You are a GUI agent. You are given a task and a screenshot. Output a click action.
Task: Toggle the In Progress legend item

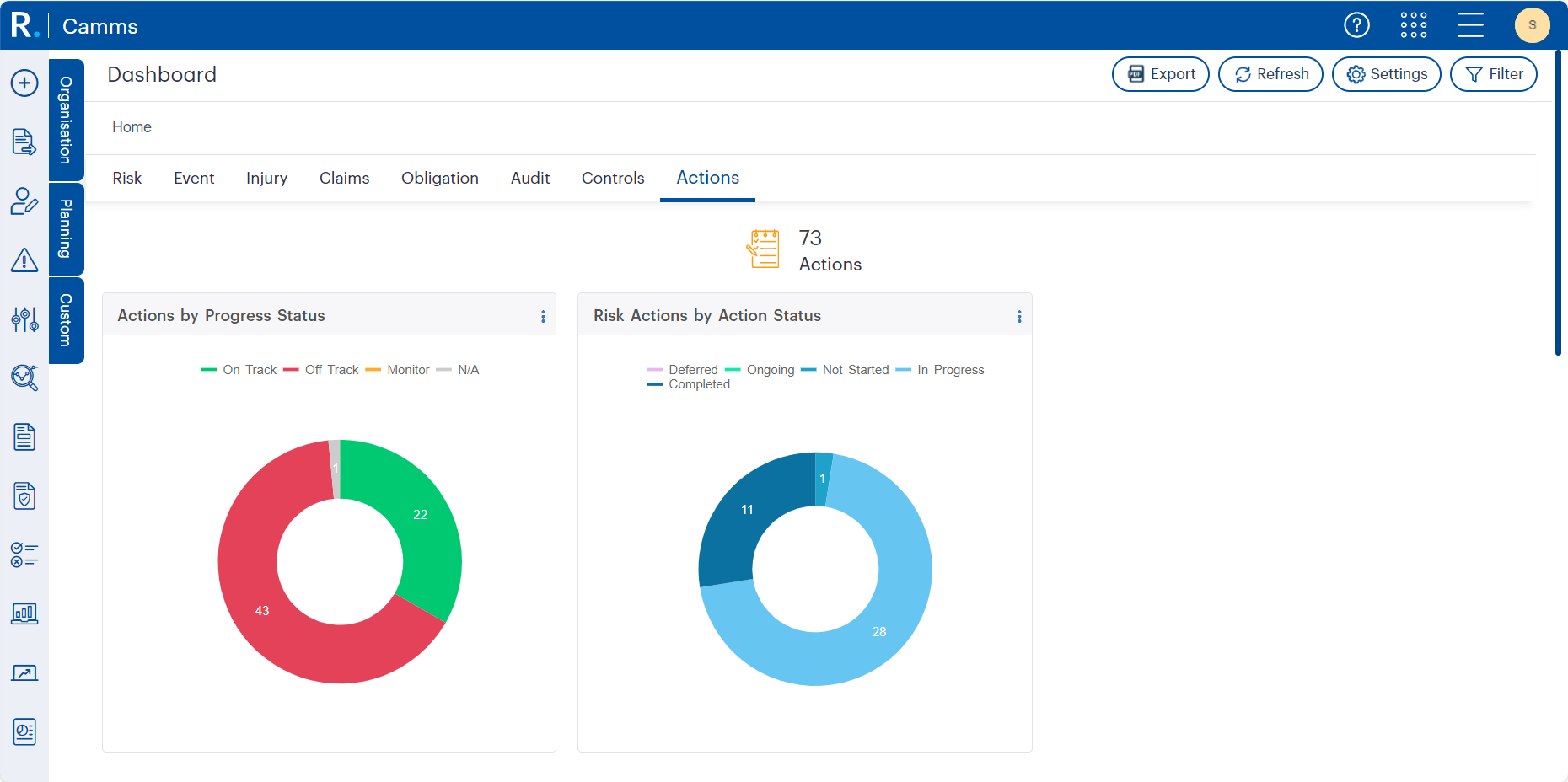point(940,370)
